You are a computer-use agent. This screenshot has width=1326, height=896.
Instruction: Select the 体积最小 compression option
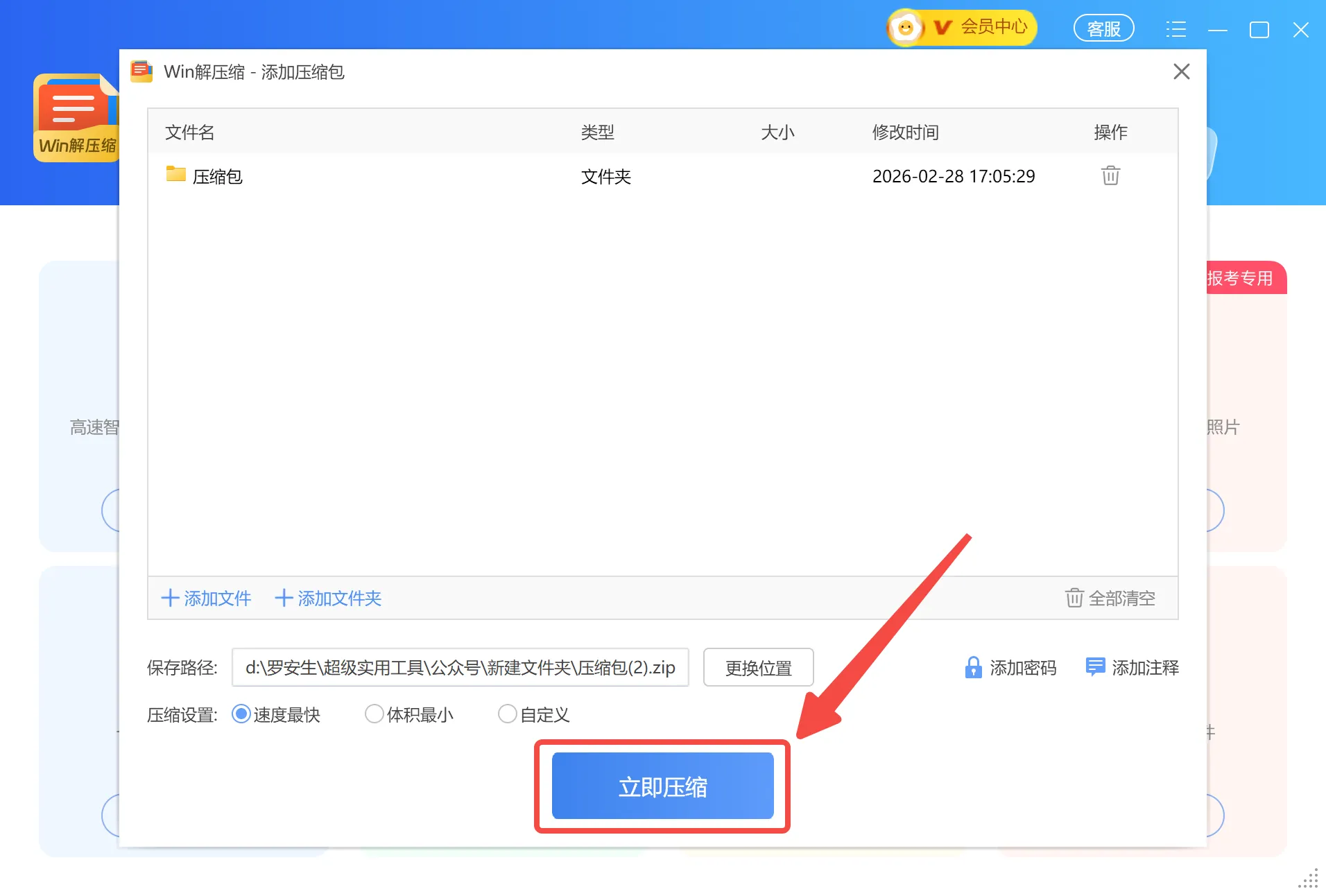click(x=374, y=714)
